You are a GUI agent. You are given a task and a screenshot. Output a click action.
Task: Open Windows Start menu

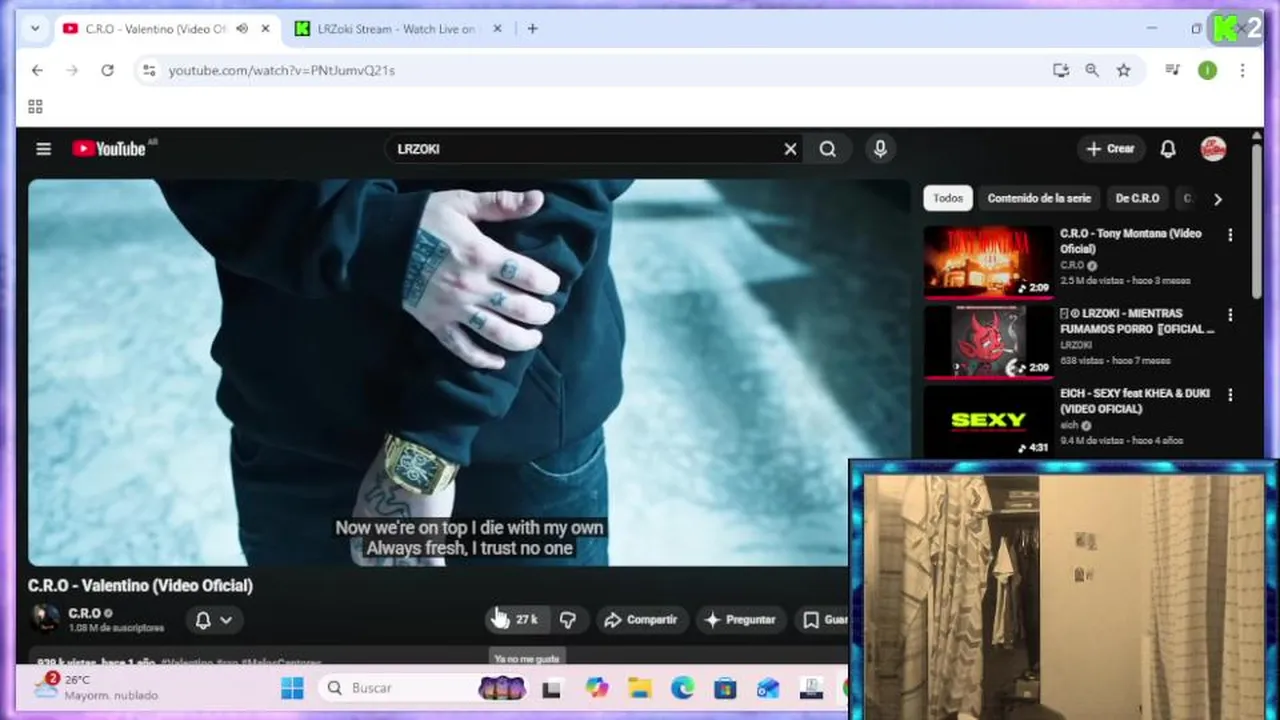pos(292,688)
